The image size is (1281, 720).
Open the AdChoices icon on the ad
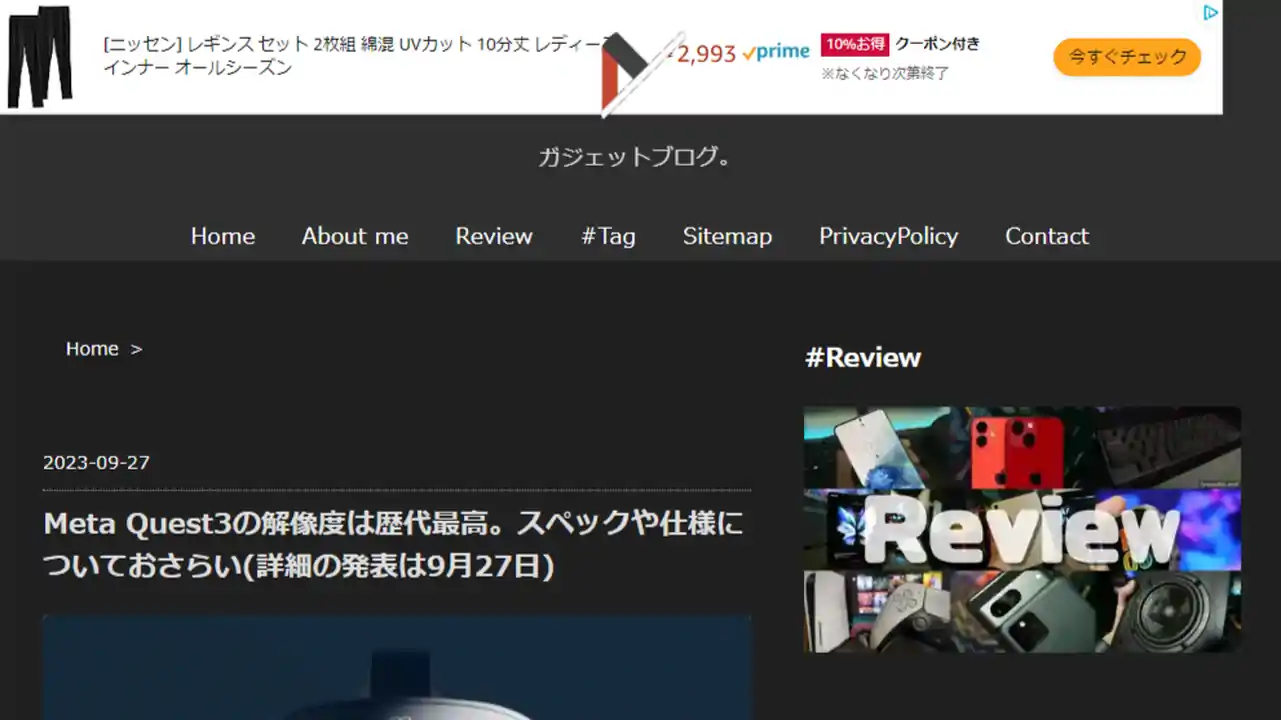click(1210, 12)
